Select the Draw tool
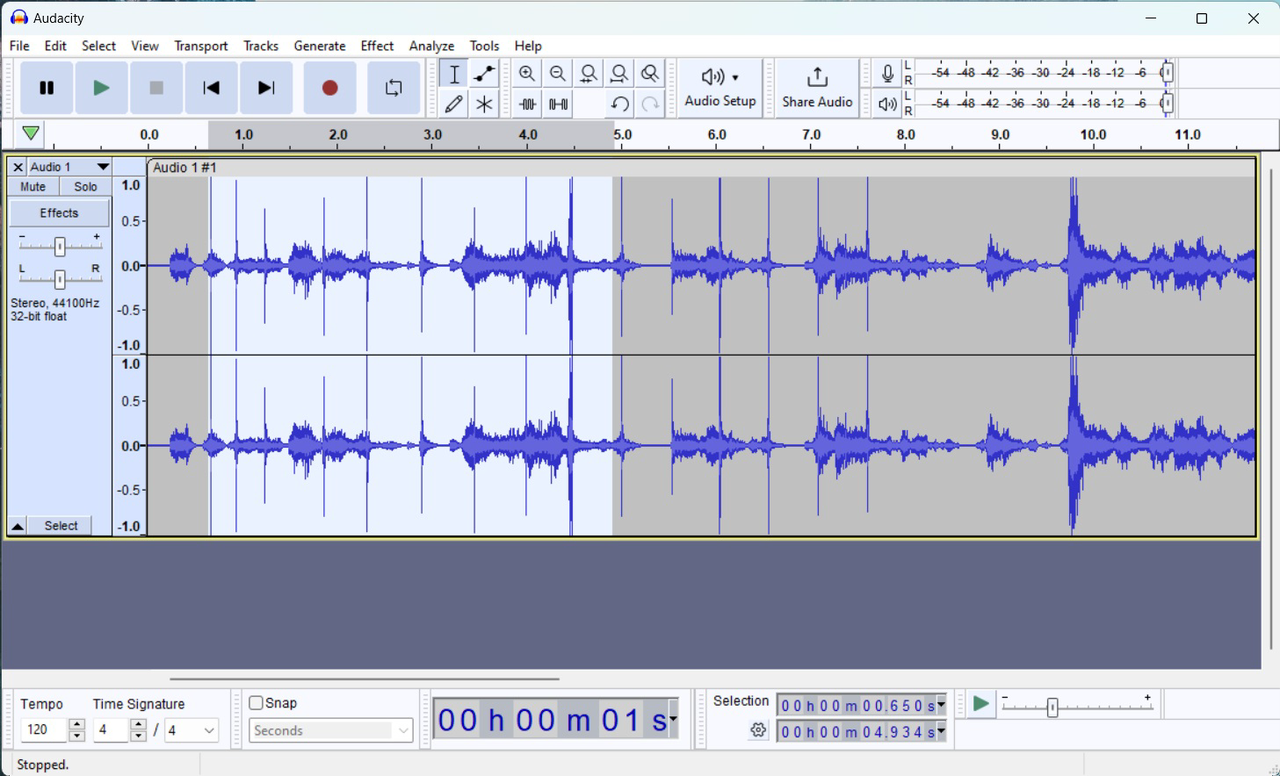The height and width of the screenshot is (776, 1280). (x=453, y=104)
